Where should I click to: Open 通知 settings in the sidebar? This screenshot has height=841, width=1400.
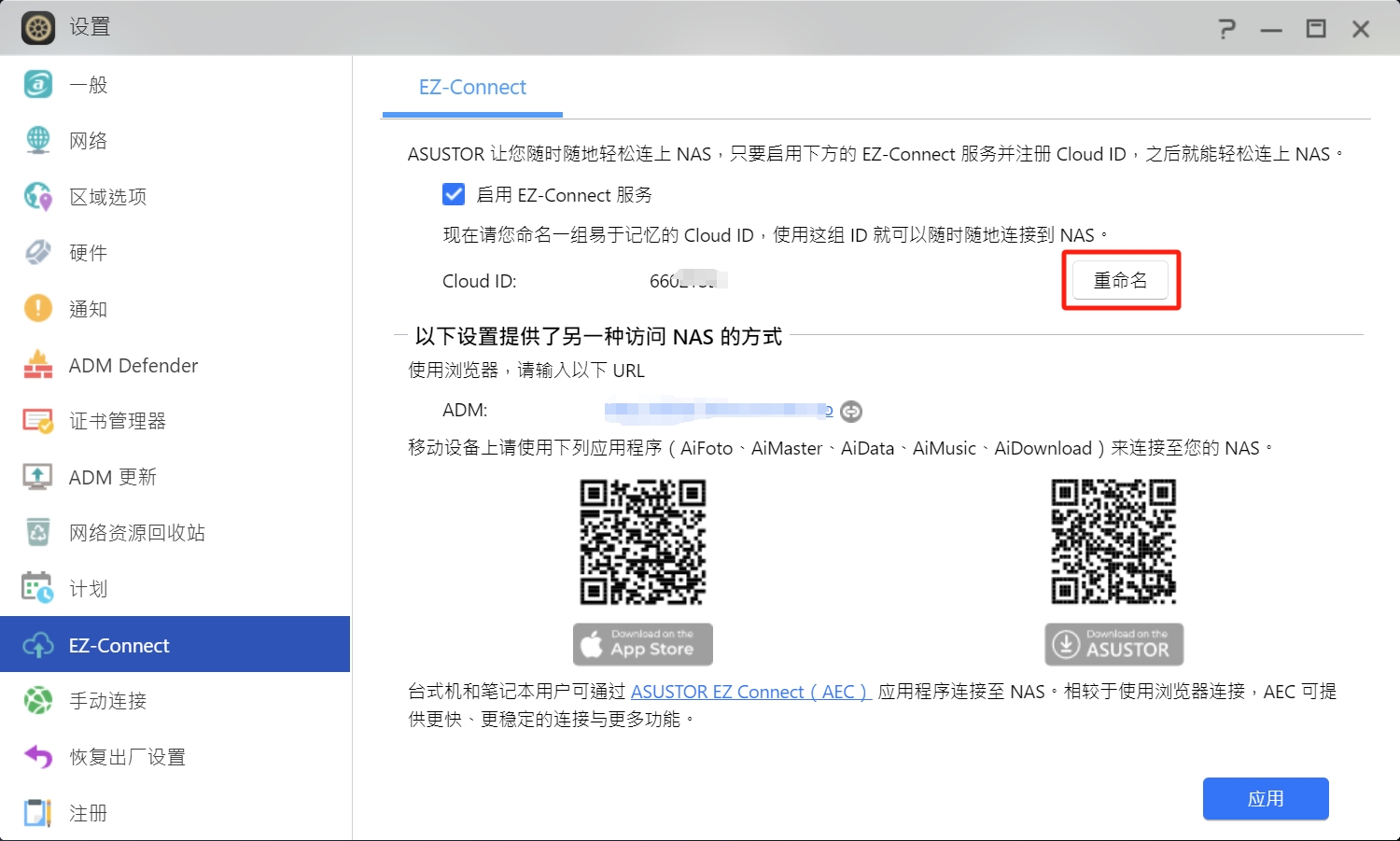tap(175, 309)
